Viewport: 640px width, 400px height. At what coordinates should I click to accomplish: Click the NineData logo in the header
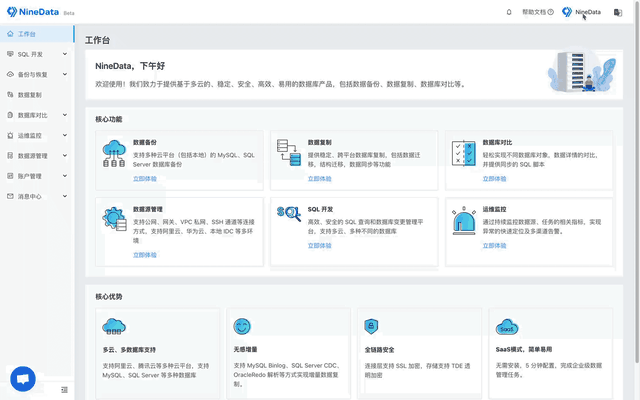pos(33,12)
